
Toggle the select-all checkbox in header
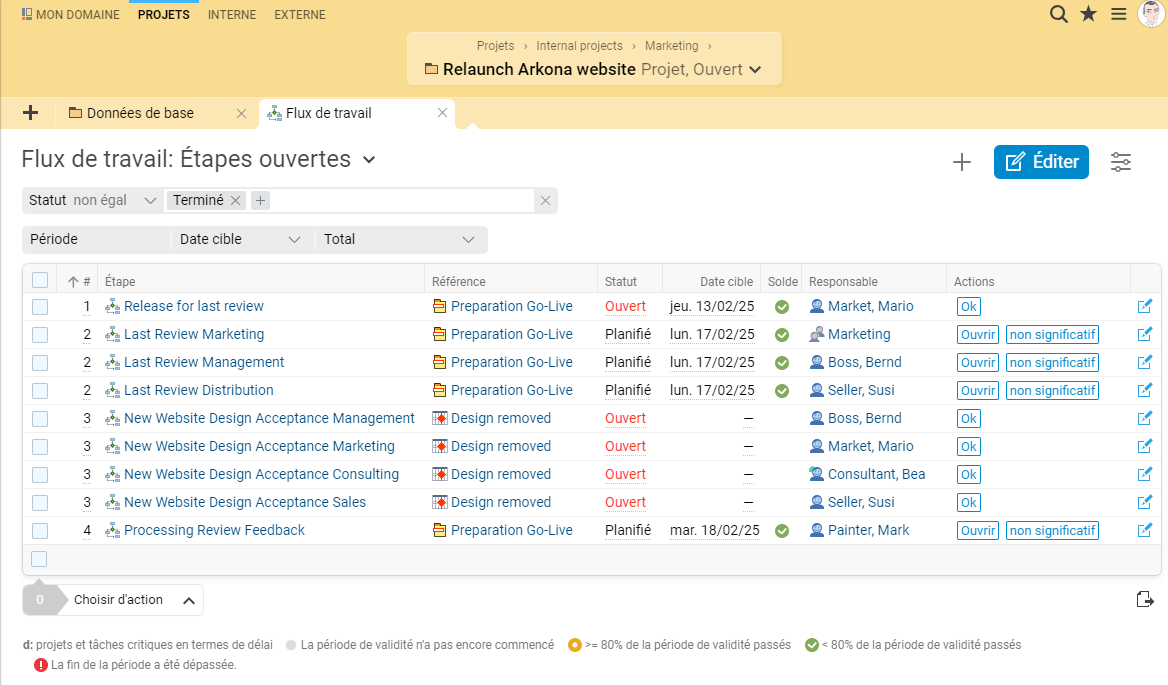(x=40, y=280)
